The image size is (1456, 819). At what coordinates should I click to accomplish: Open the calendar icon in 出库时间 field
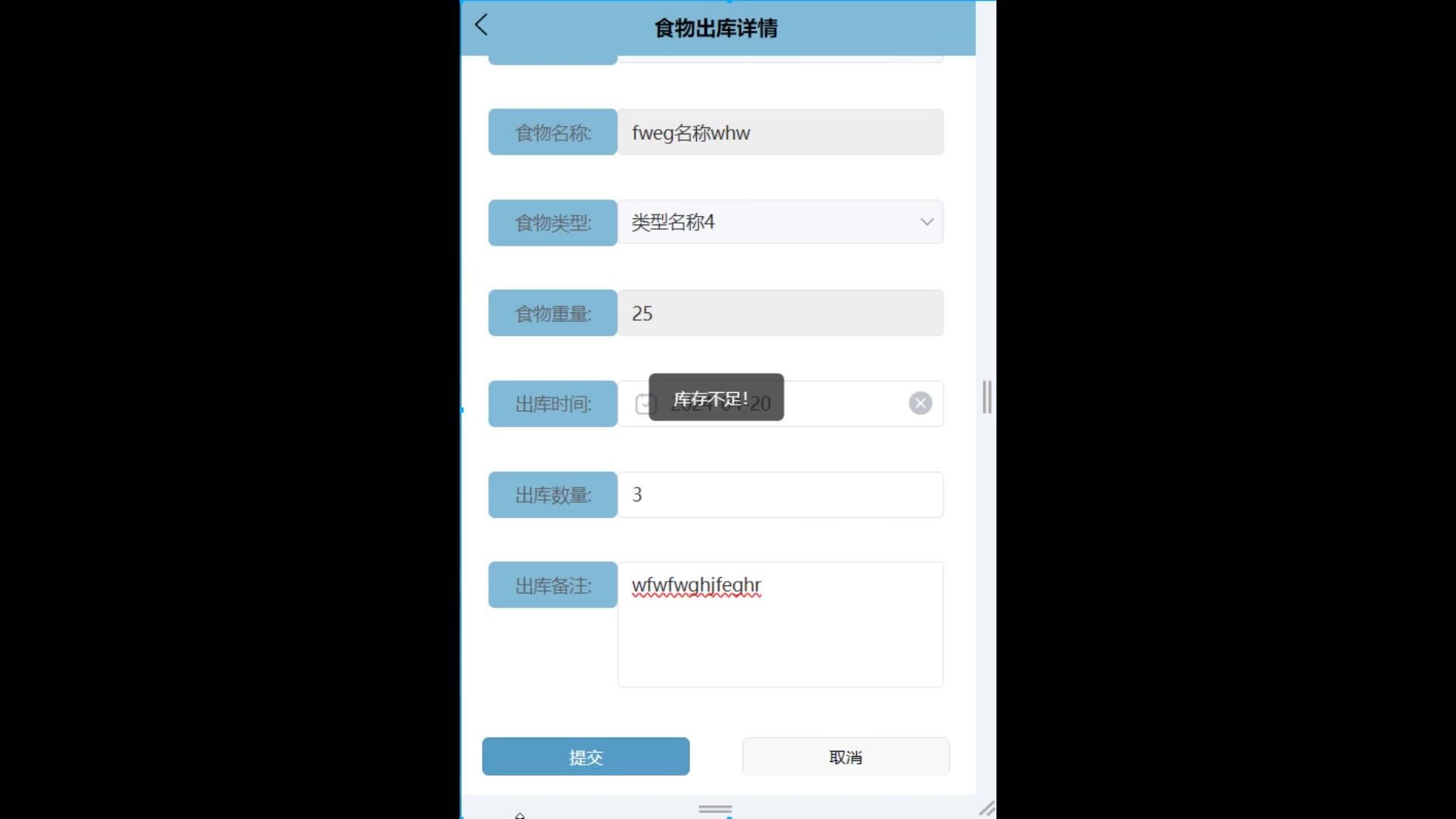click(x=645, y=403)
